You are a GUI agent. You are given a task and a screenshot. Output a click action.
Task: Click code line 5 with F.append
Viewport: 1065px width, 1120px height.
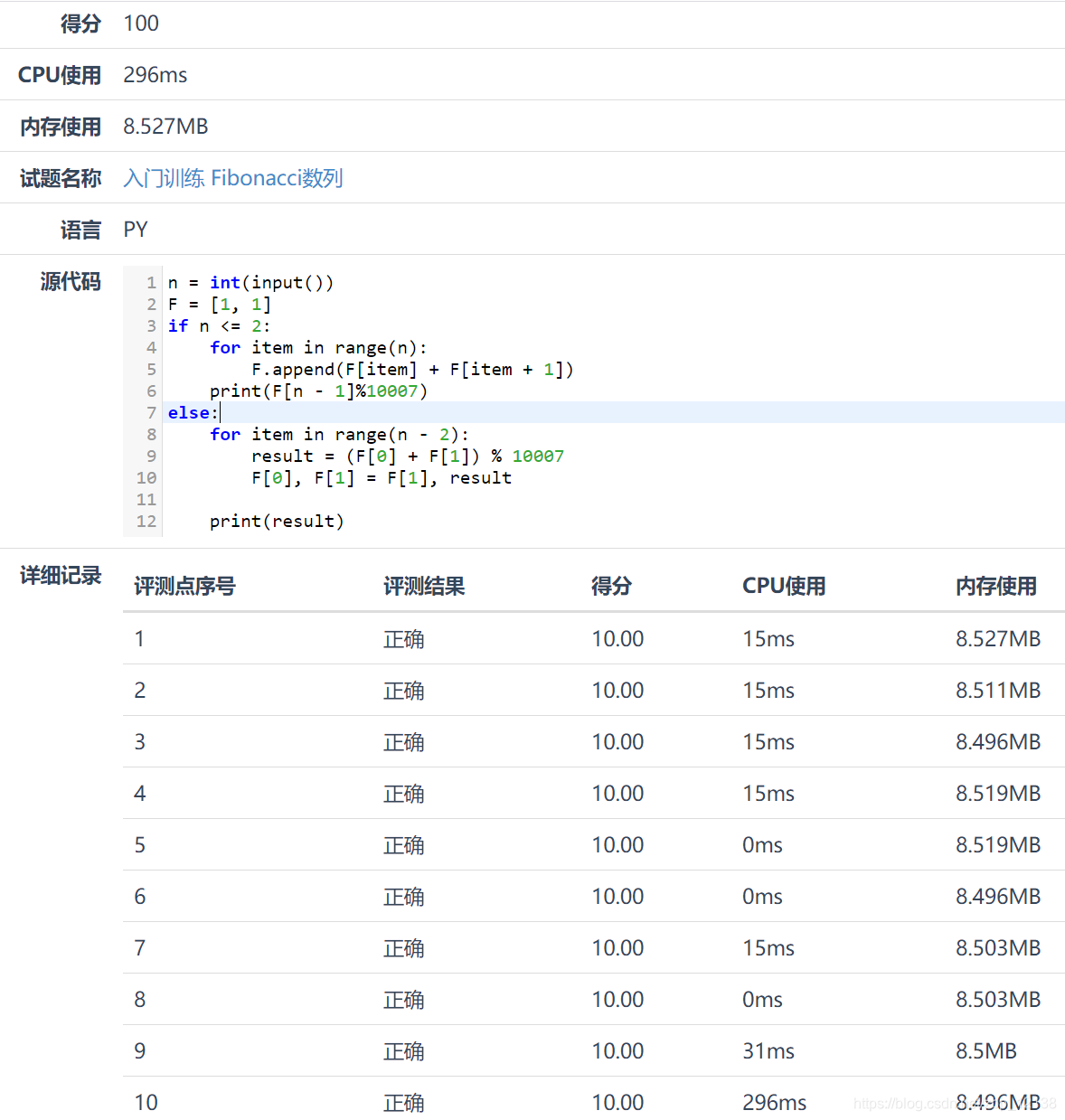(x=412, y=370)
